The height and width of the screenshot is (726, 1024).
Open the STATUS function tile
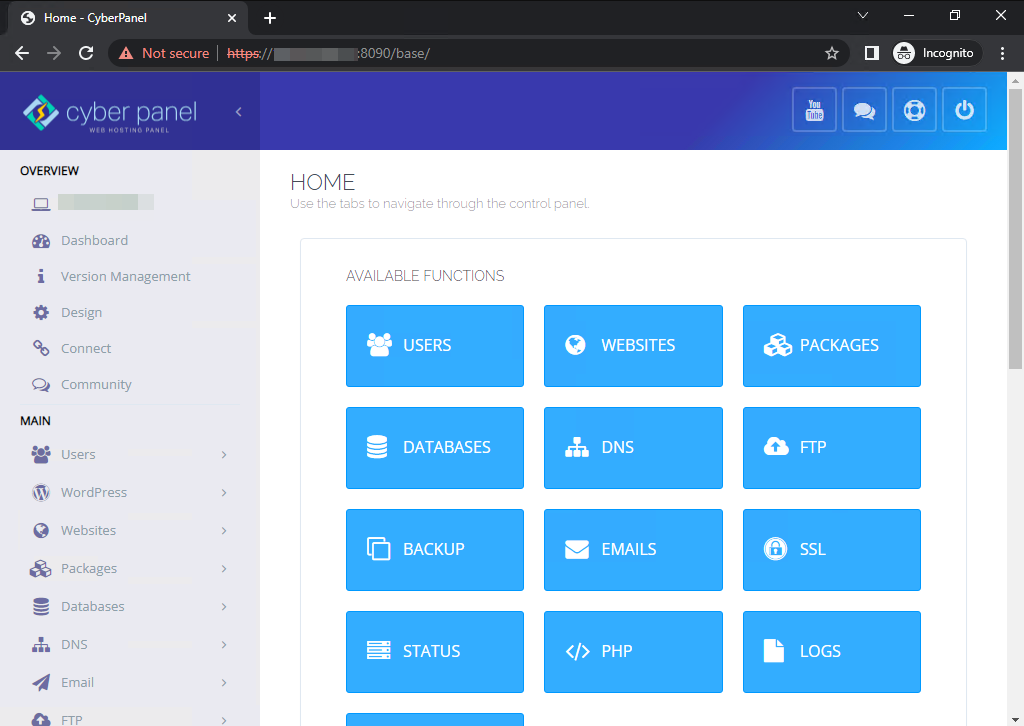(434, 652)
